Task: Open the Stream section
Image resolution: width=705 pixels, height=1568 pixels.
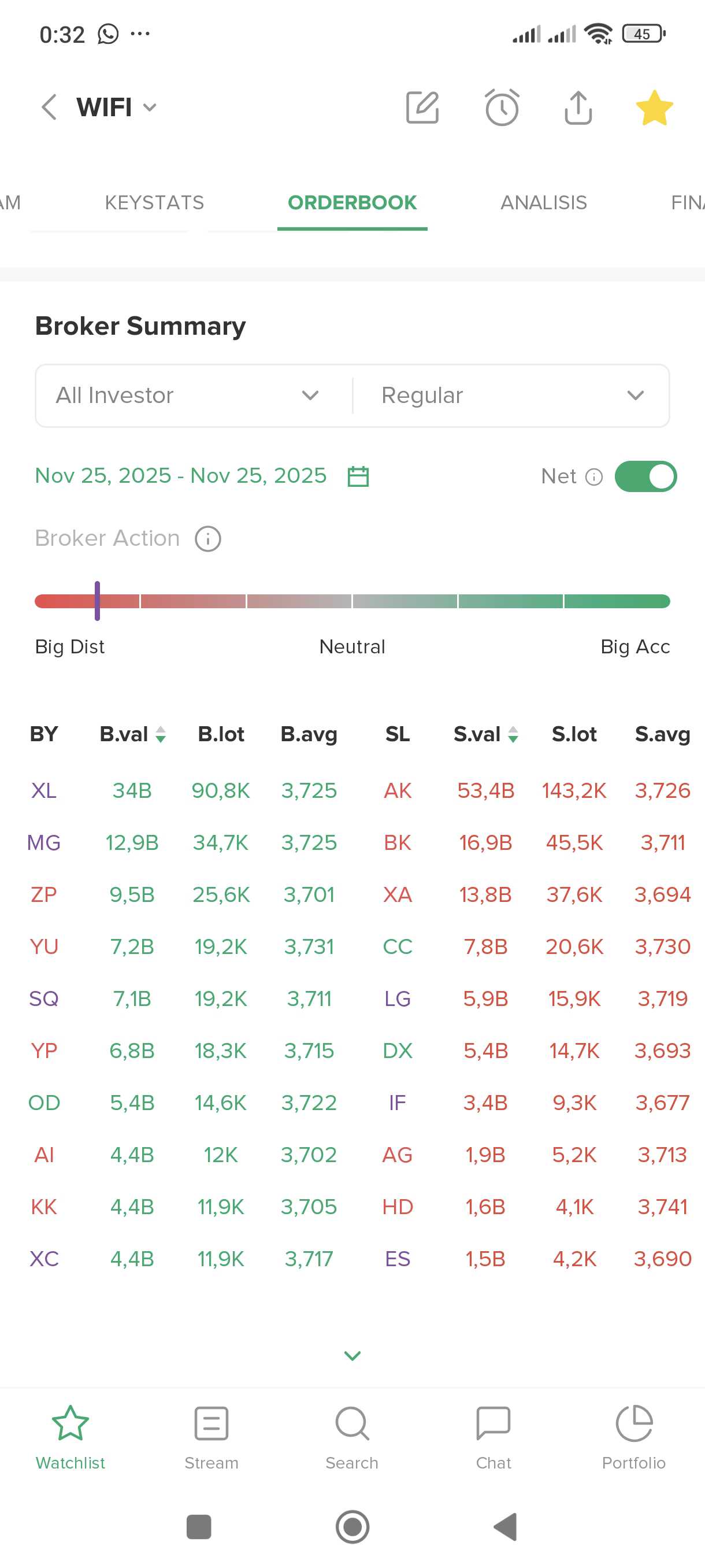Action: (211, 1437)
